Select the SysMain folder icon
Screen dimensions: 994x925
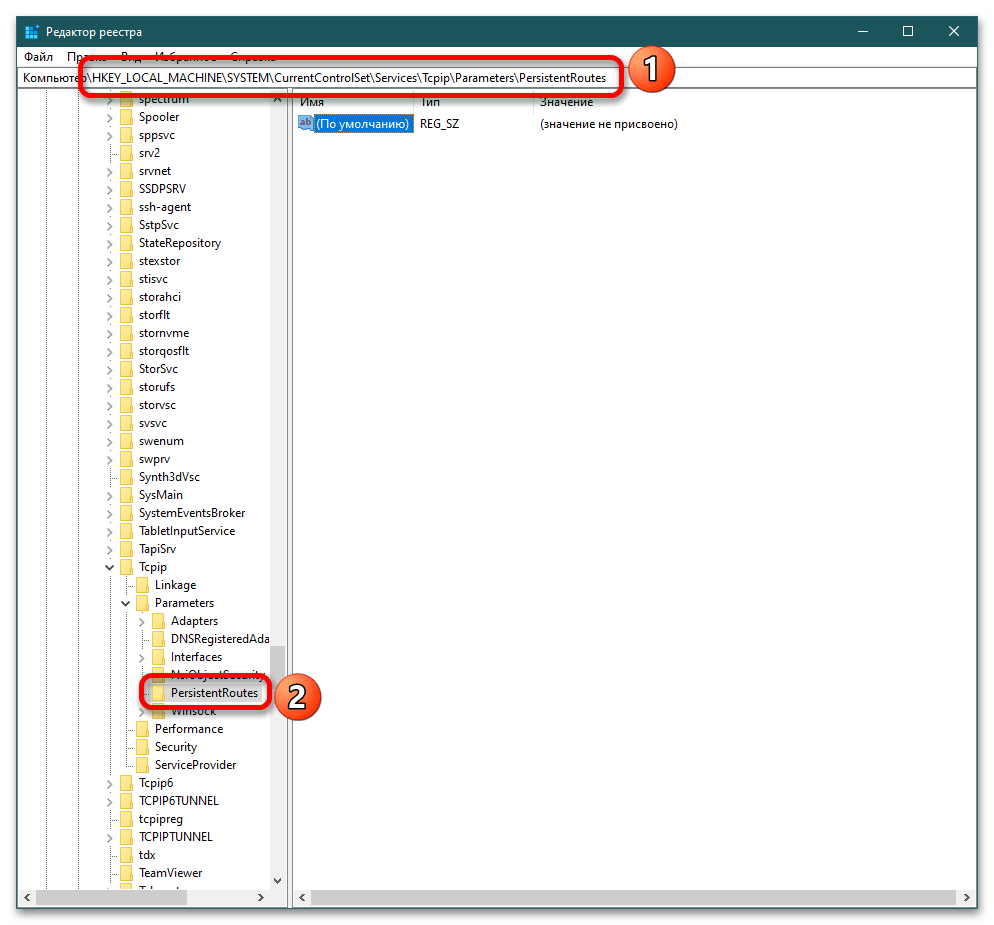tap(127, 495)
